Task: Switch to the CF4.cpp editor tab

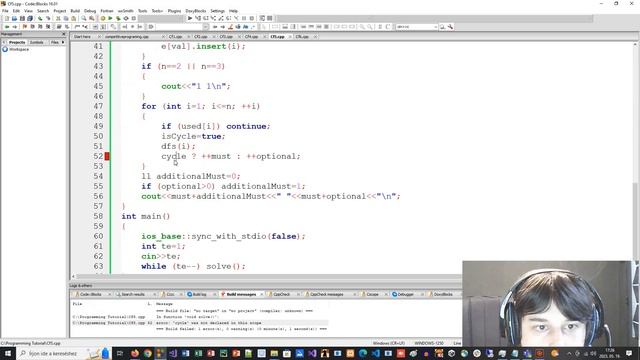Action: pyautogui.click(x=251, y=37)
